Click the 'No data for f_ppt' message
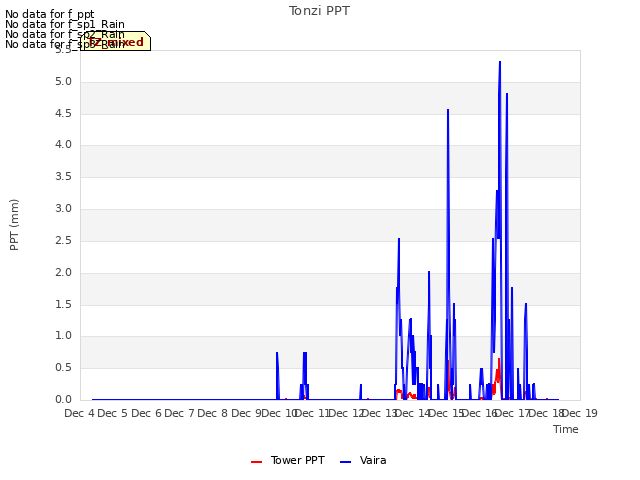The width and height of the screenshot is (640, 480). 50,15
